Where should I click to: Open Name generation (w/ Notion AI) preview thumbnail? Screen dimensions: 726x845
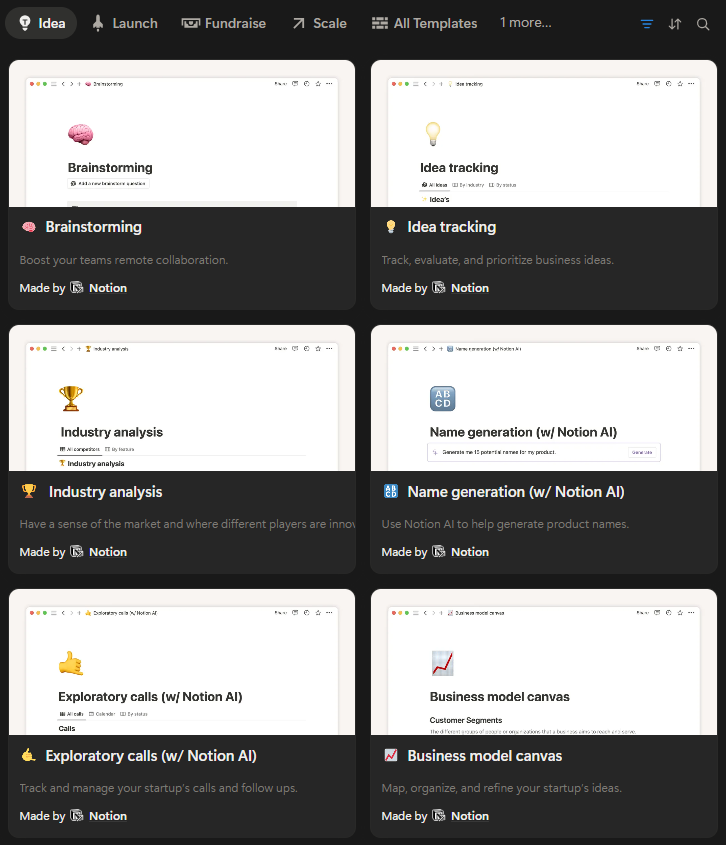click(544, 398)
